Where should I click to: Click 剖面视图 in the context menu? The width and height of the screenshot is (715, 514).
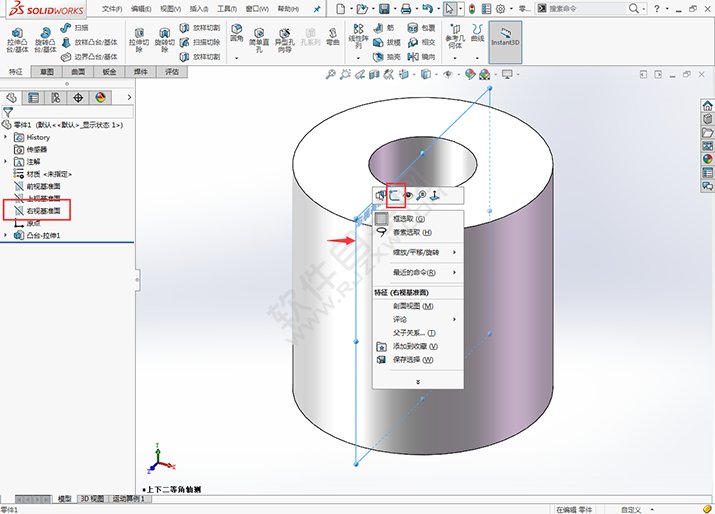pyautogui.click(x=413, y=306)
